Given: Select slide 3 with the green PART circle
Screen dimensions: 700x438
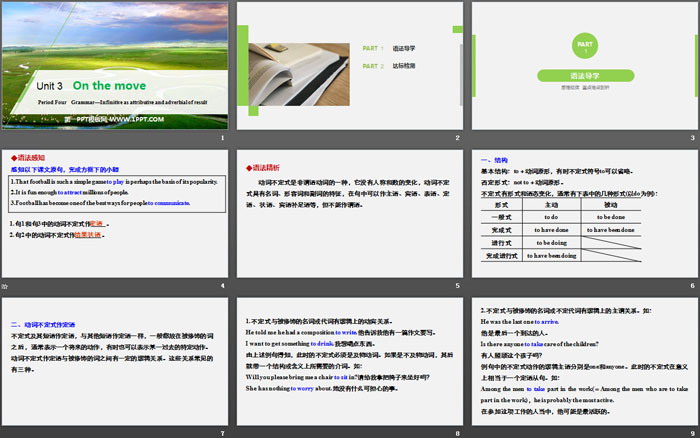Looking at the screenshot, I should point(585,66).
